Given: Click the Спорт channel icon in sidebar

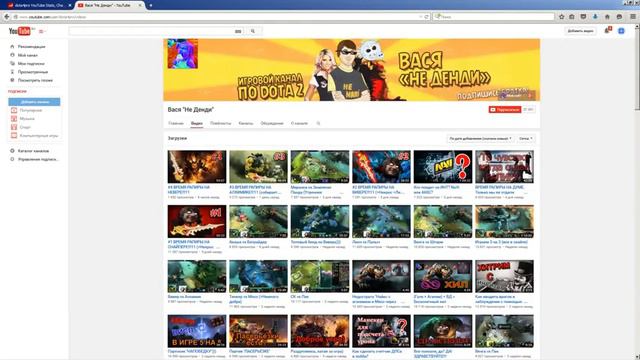Looking at the screenshot, I should pyautogui.click(x=14, y=127).
